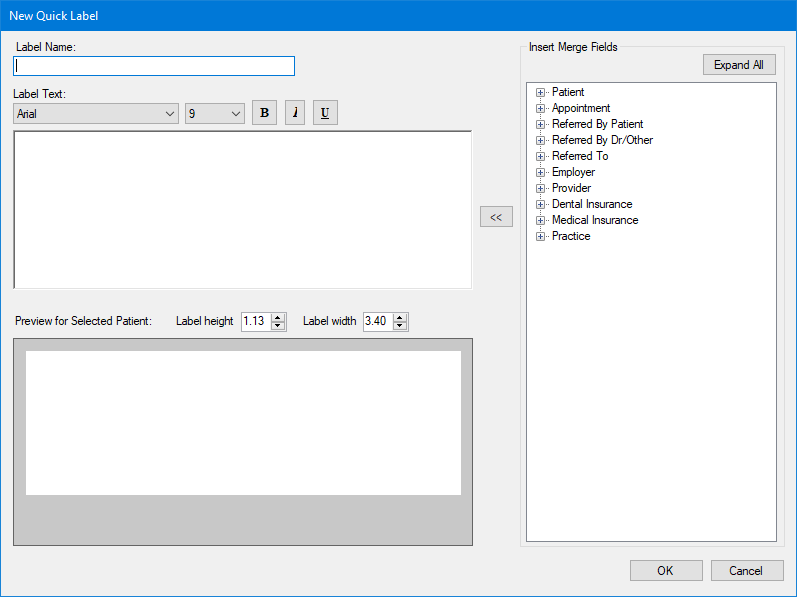Expand the Appointment tree node
Image resolution: width=797 pixels, height=597 pixels.
coord(540,108)
